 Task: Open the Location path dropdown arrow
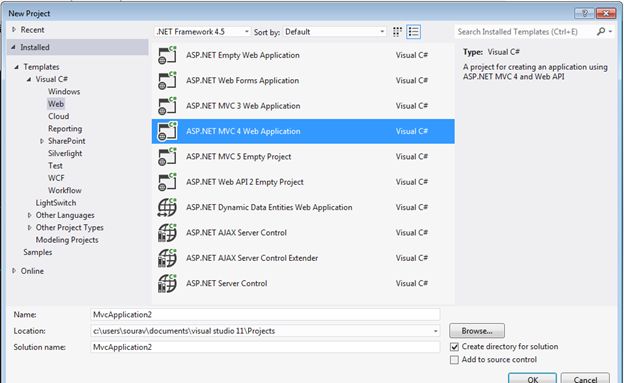point(435,331)
